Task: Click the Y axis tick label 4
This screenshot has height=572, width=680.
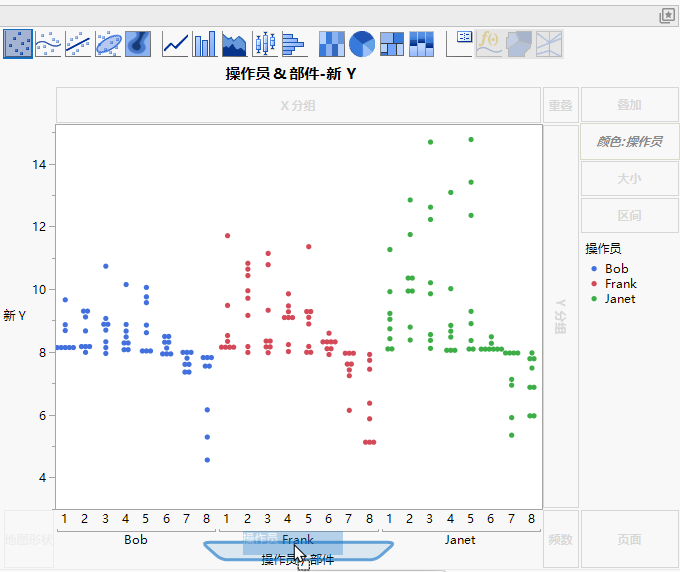Action: (42, 477)
